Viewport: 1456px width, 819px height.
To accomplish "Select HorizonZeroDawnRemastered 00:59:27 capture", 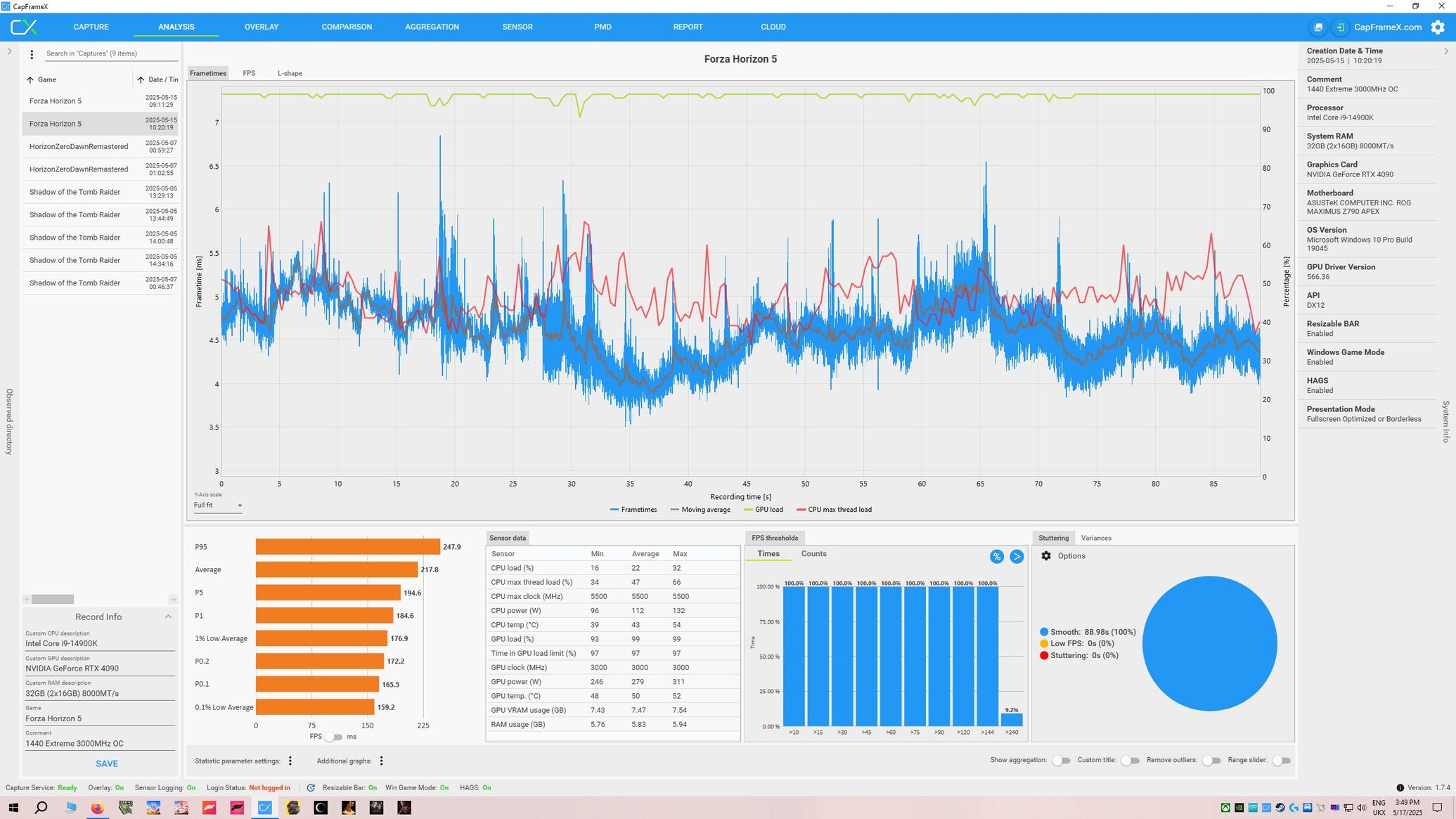I will coord(100,147).
